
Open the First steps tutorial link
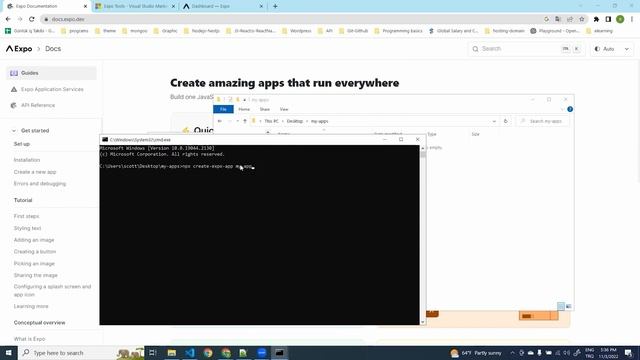click(27, 216)
